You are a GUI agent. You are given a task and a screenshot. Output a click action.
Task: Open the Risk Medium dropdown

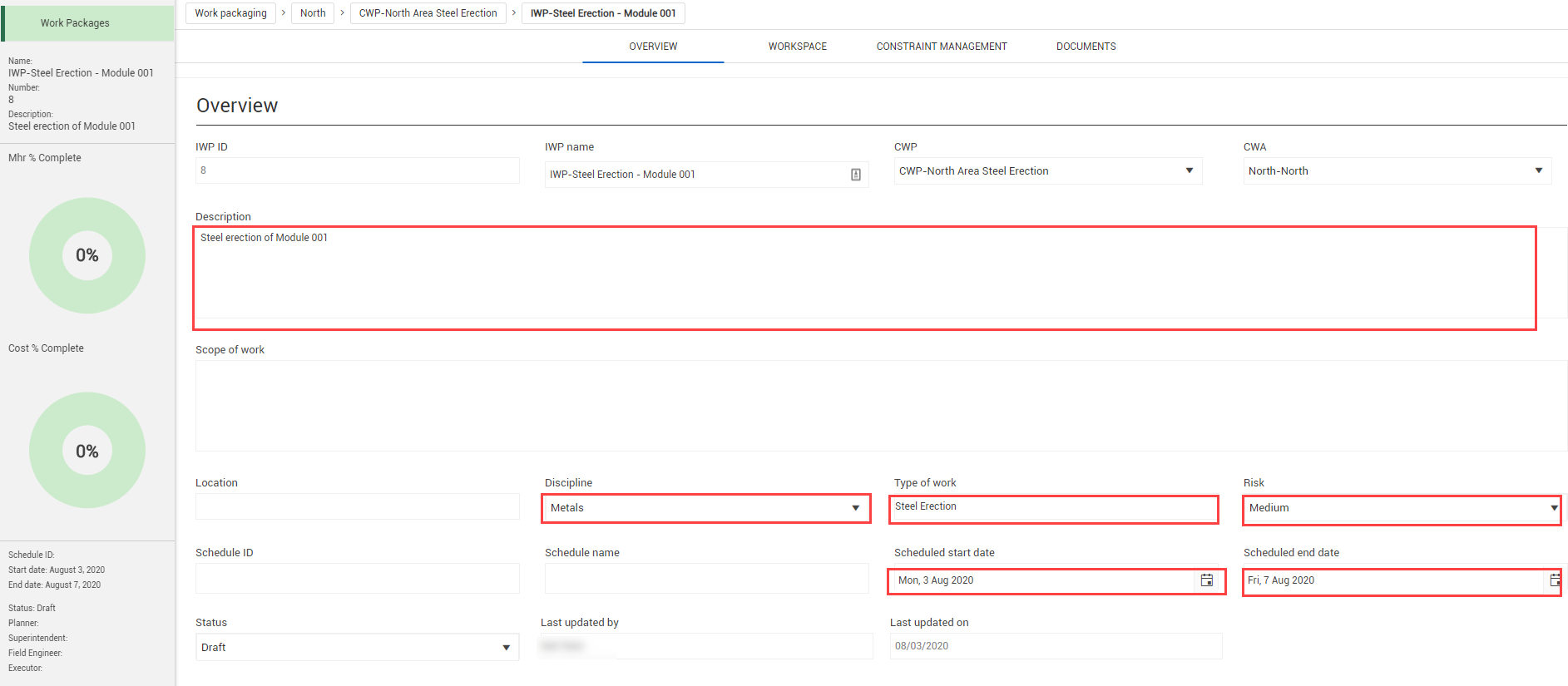pyautogui.click(x=1553, y=508)
